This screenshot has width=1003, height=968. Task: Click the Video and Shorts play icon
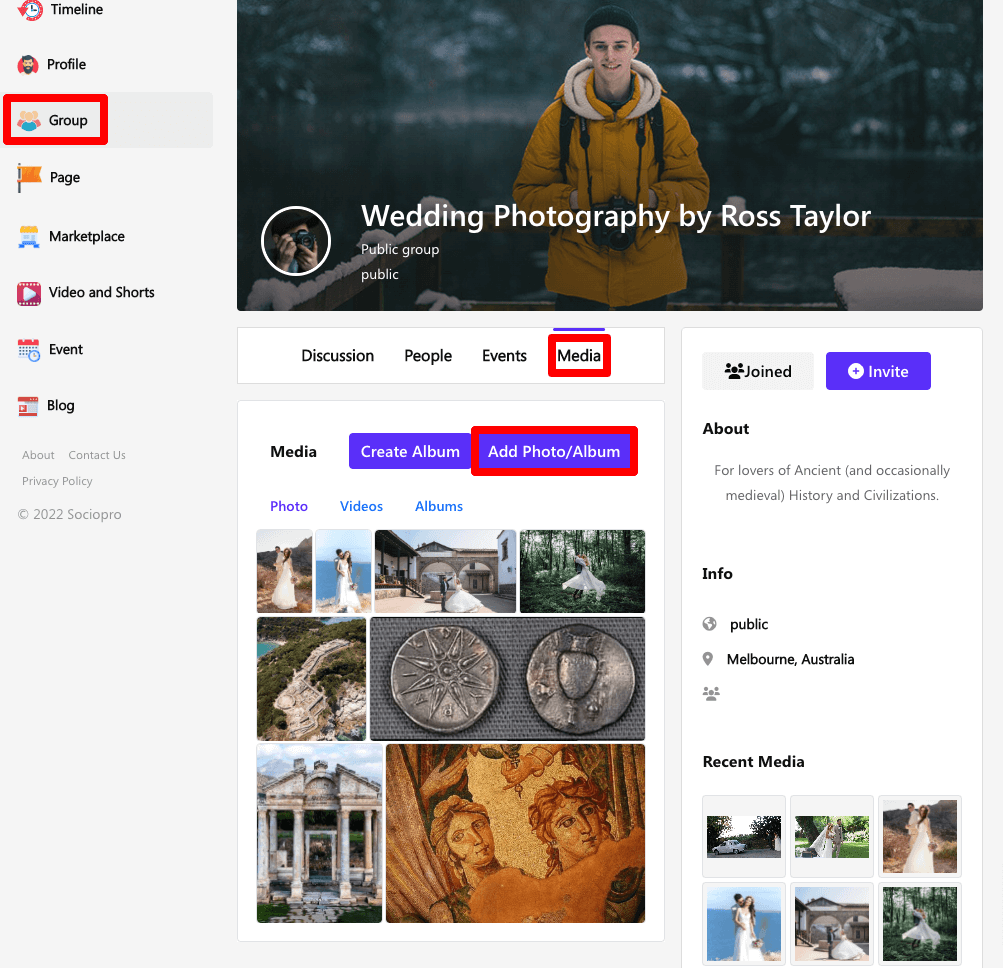[29, 293]
